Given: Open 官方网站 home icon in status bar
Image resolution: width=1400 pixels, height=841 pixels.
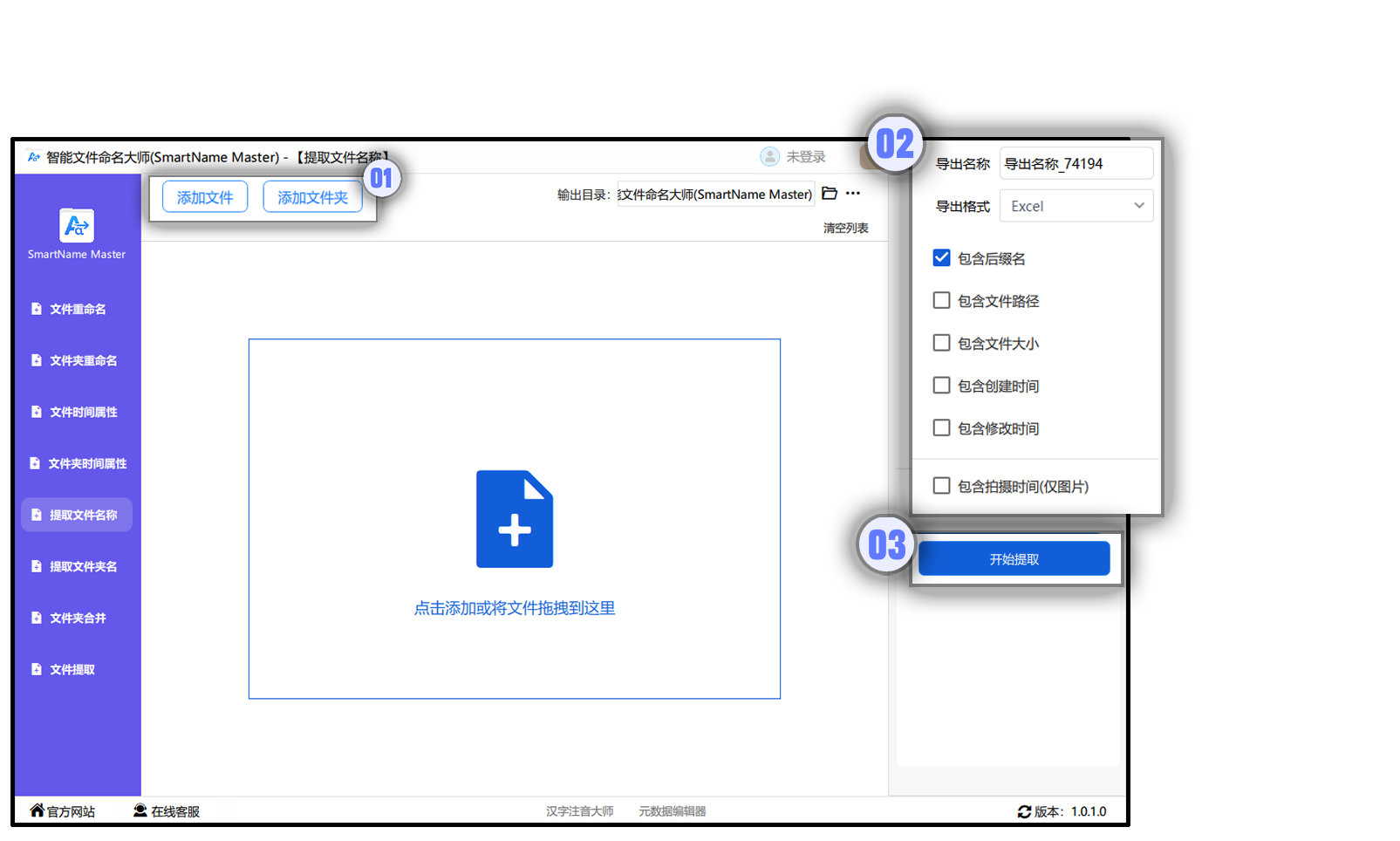Looking at the screenshot, I should click(x=37, y=810).
